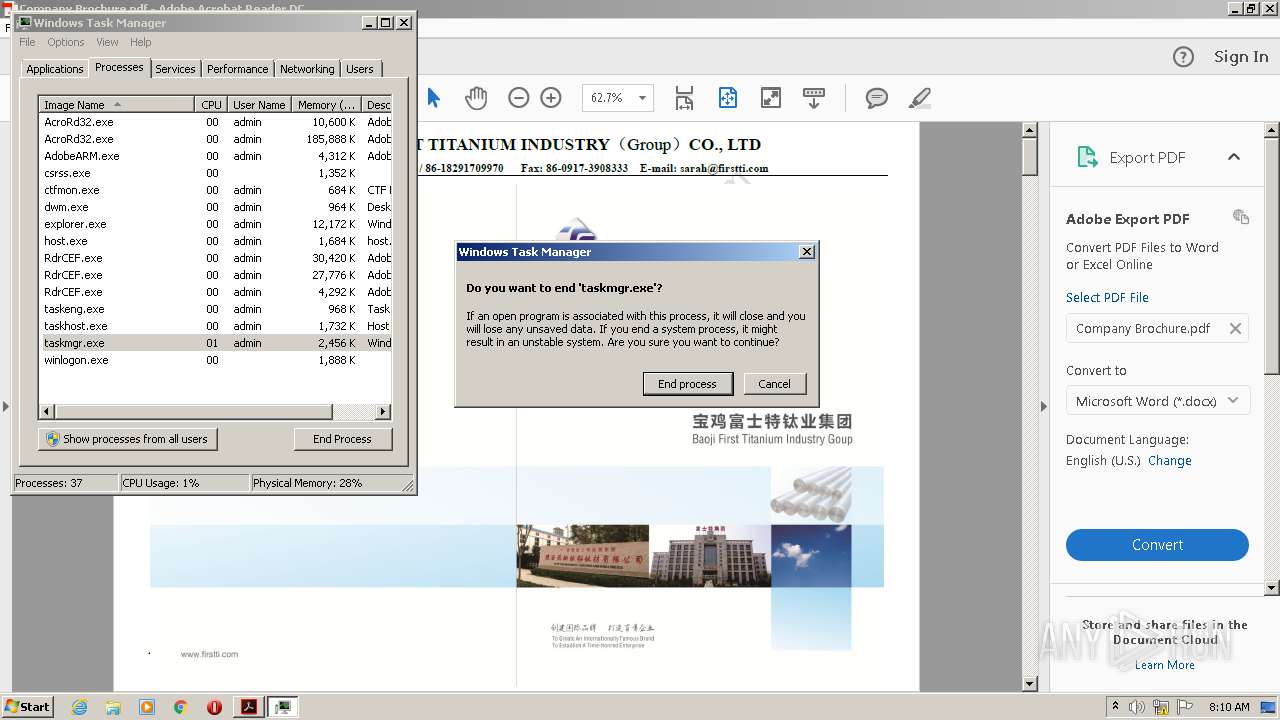
Task: Show hidden tray icons arrow
Action: pos(1115,707)
